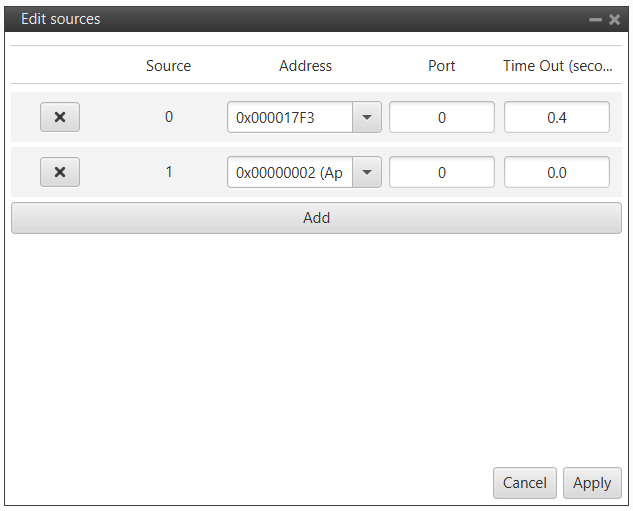Viewport: 633px width, 511px height.
Task: Click the Port column header
Action: (x=441, y=66)
